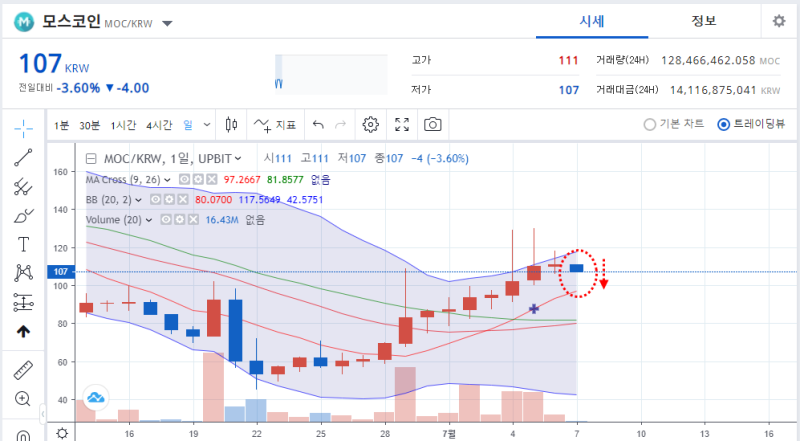Click the mini price sparkline chart
800x441 pixels.
pyautogui.click(x=331, y=75)
